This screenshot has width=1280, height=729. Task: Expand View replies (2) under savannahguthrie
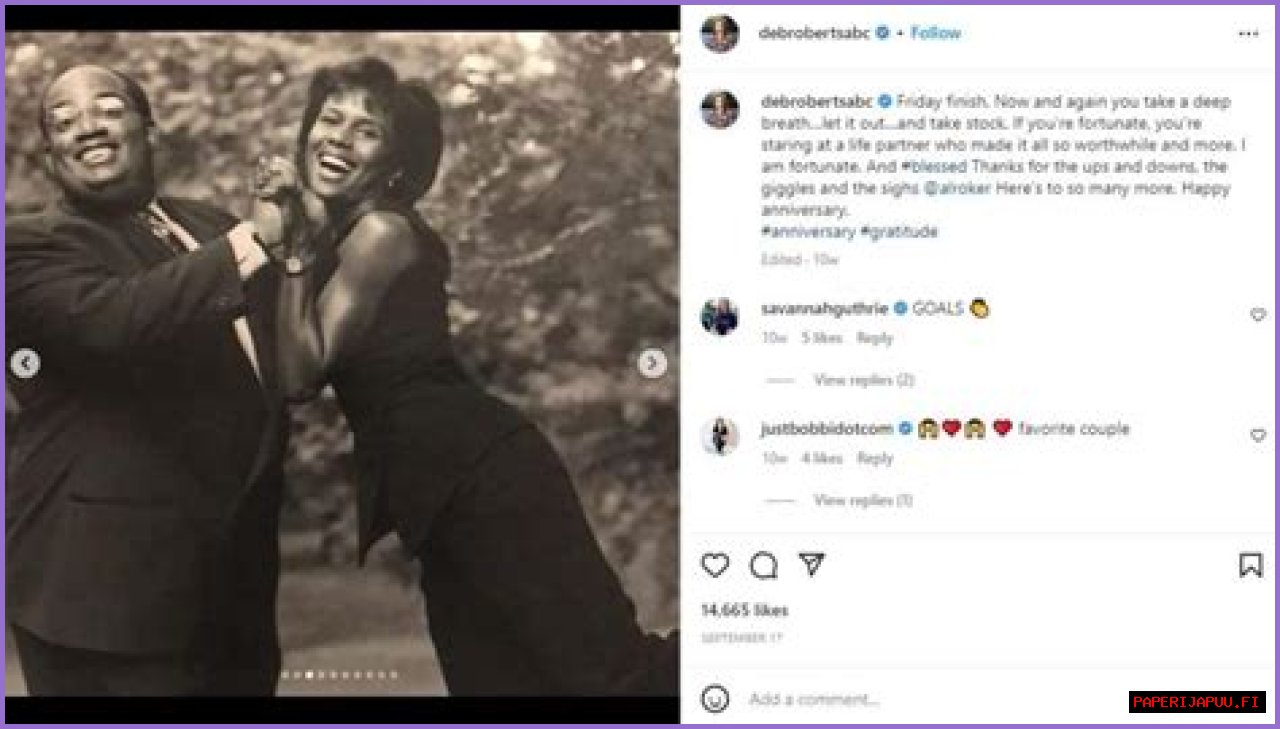[x=864, y=380]
